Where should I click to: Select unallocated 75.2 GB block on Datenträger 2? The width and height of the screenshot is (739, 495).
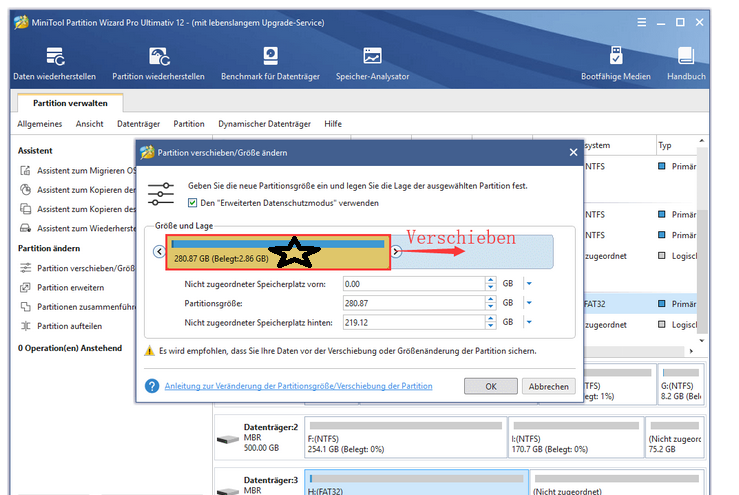click(675, 437)
